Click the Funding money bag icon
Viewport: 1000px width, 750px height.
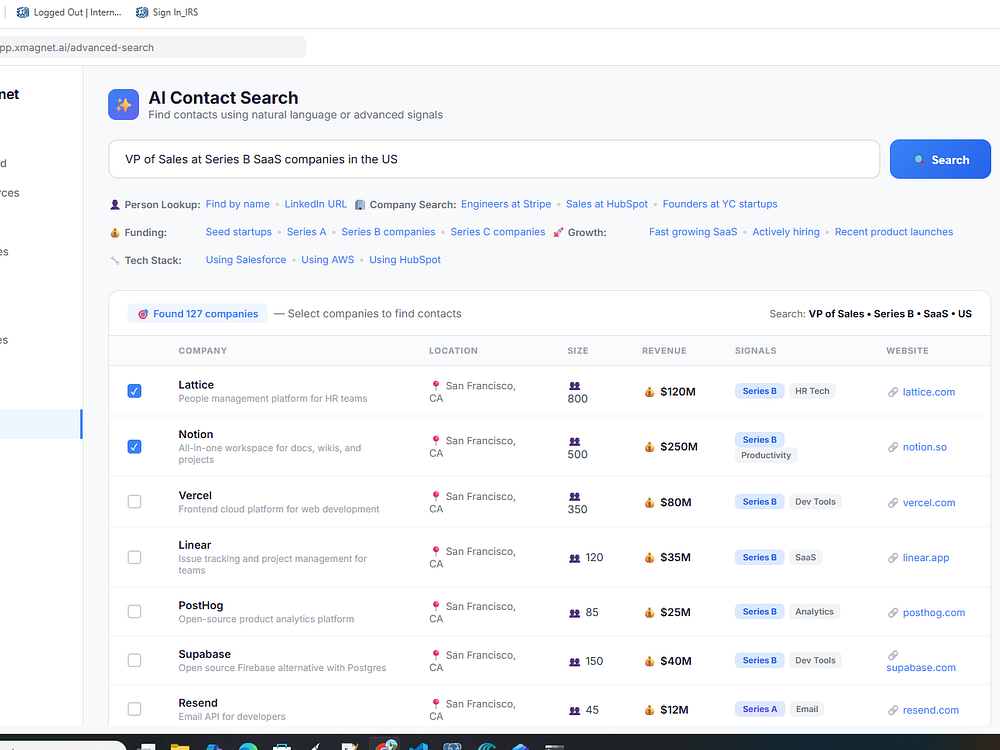coord(115,233)
